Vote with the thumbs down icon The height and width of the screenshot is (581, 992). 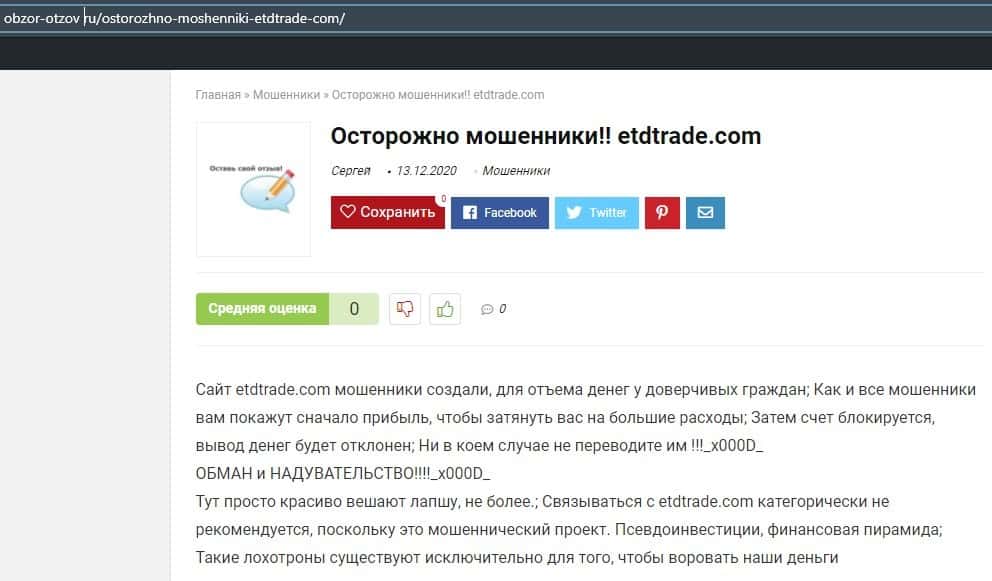coord(405,309)
